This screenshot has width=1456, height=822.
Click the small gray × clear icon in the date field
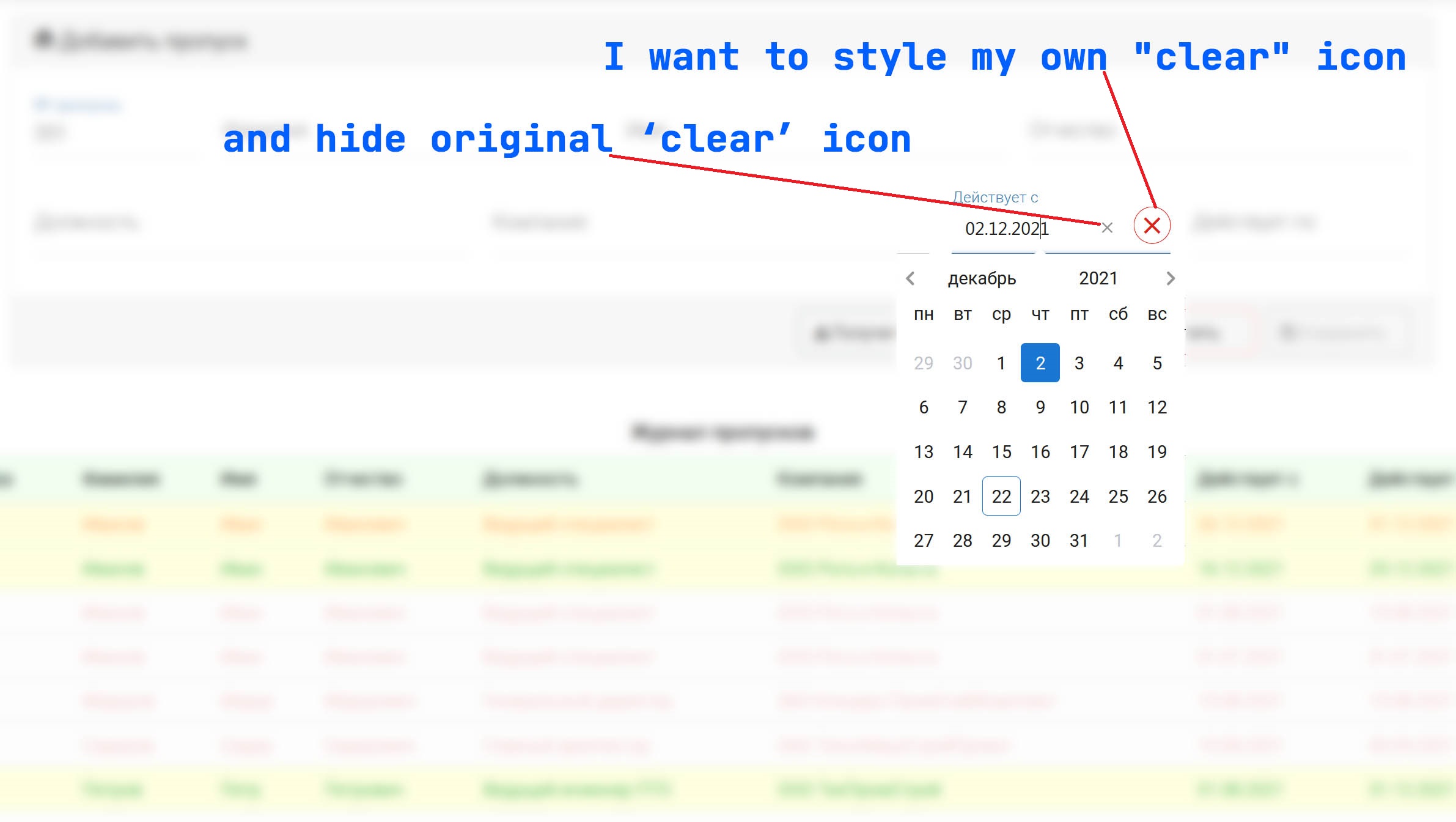pos(1106,228)
